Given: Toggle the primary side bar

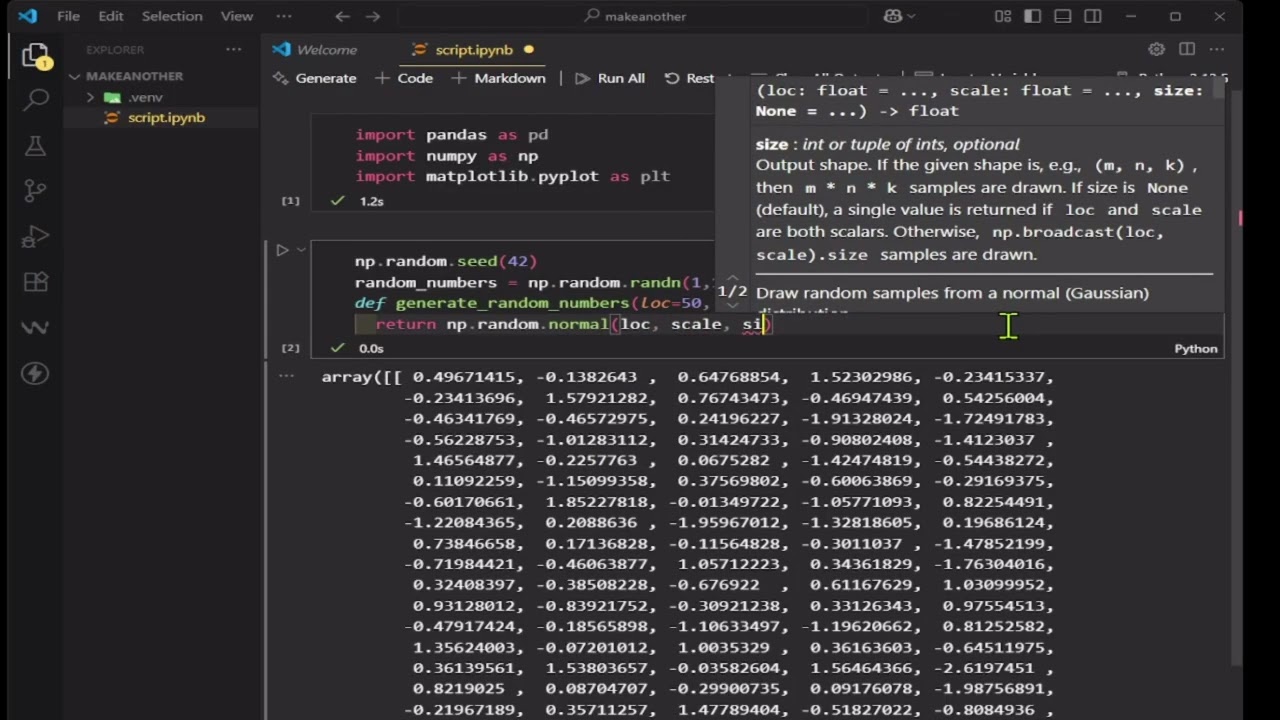Looking at the screenshot, I should (x=1033, y=16).
